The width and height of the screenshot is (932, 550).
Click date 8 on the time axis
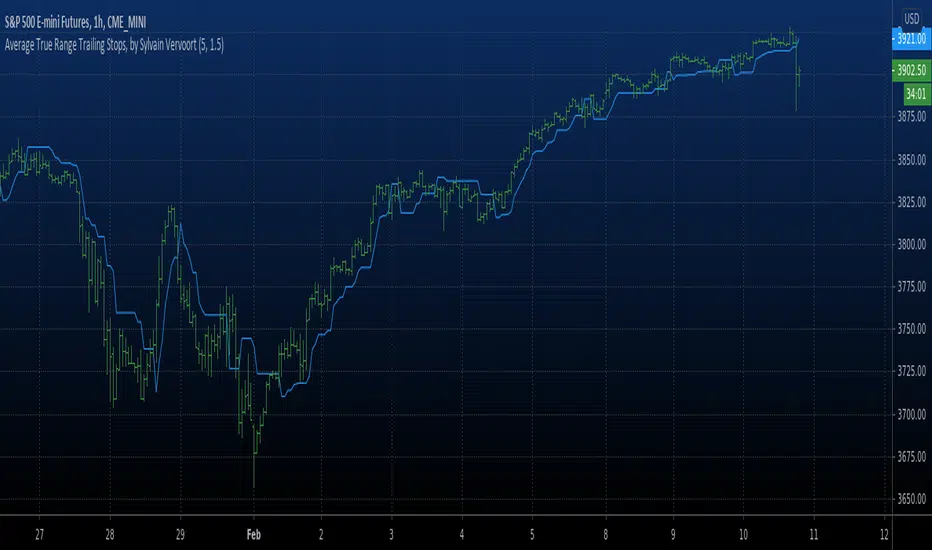(606, 535)
